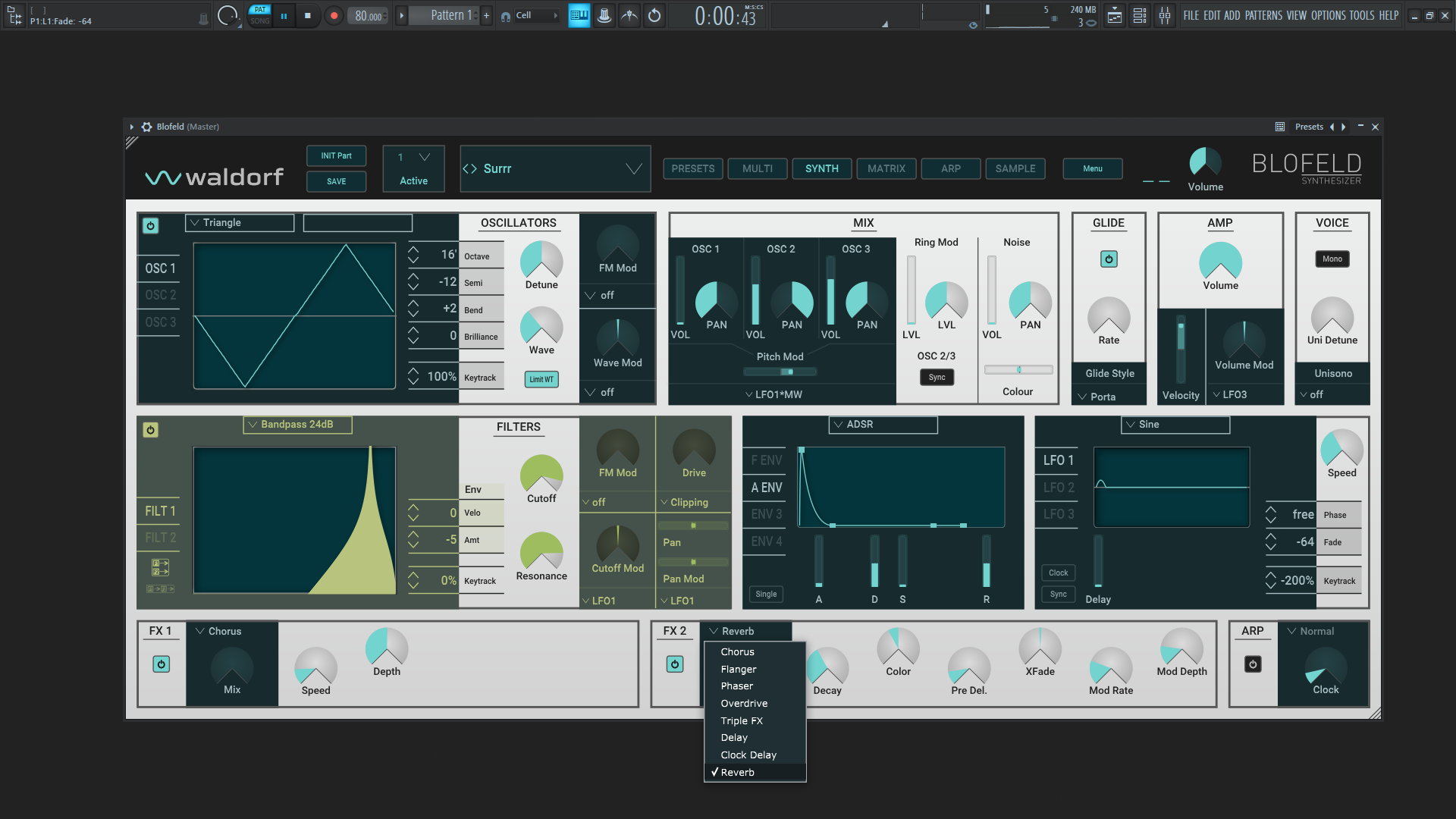
Task: Click the INIT Part button
Action: pos(336,155)
